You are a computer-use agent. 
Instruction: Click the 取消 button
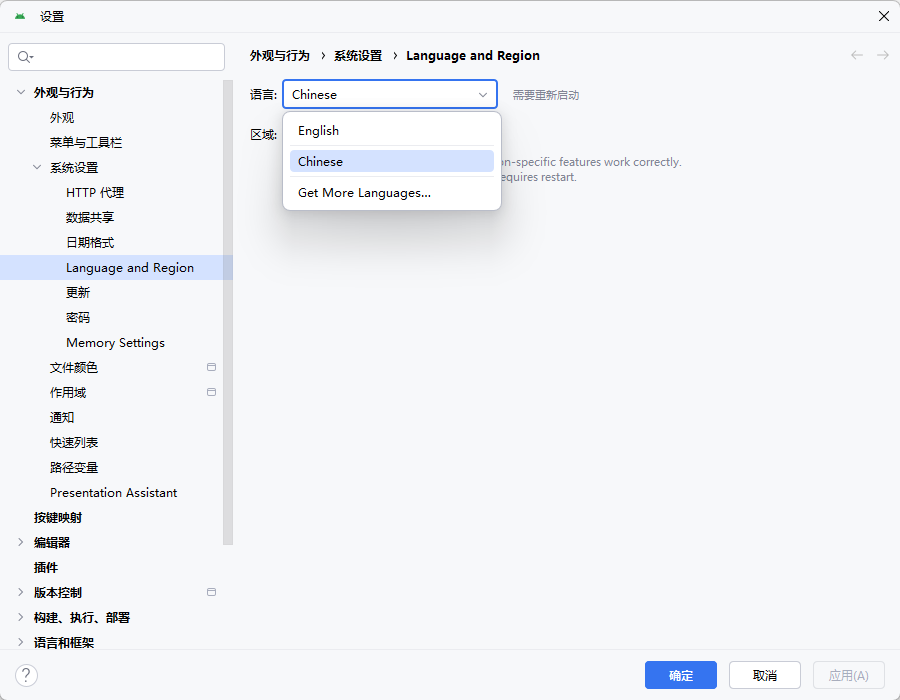coord(764,675)
